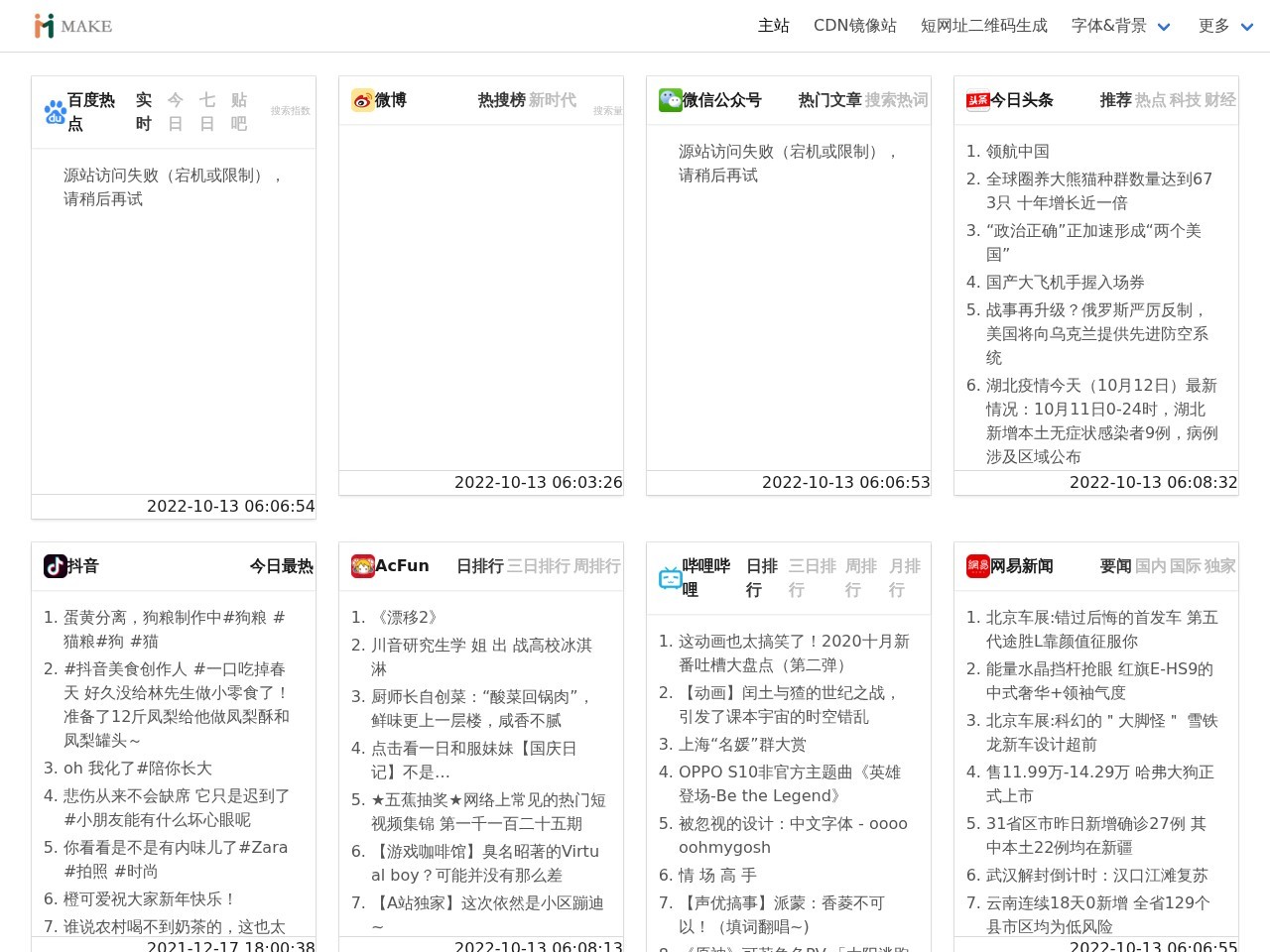
Task: Open the 情 场 高 手 Bilibili item
Action: pos(717,876)
